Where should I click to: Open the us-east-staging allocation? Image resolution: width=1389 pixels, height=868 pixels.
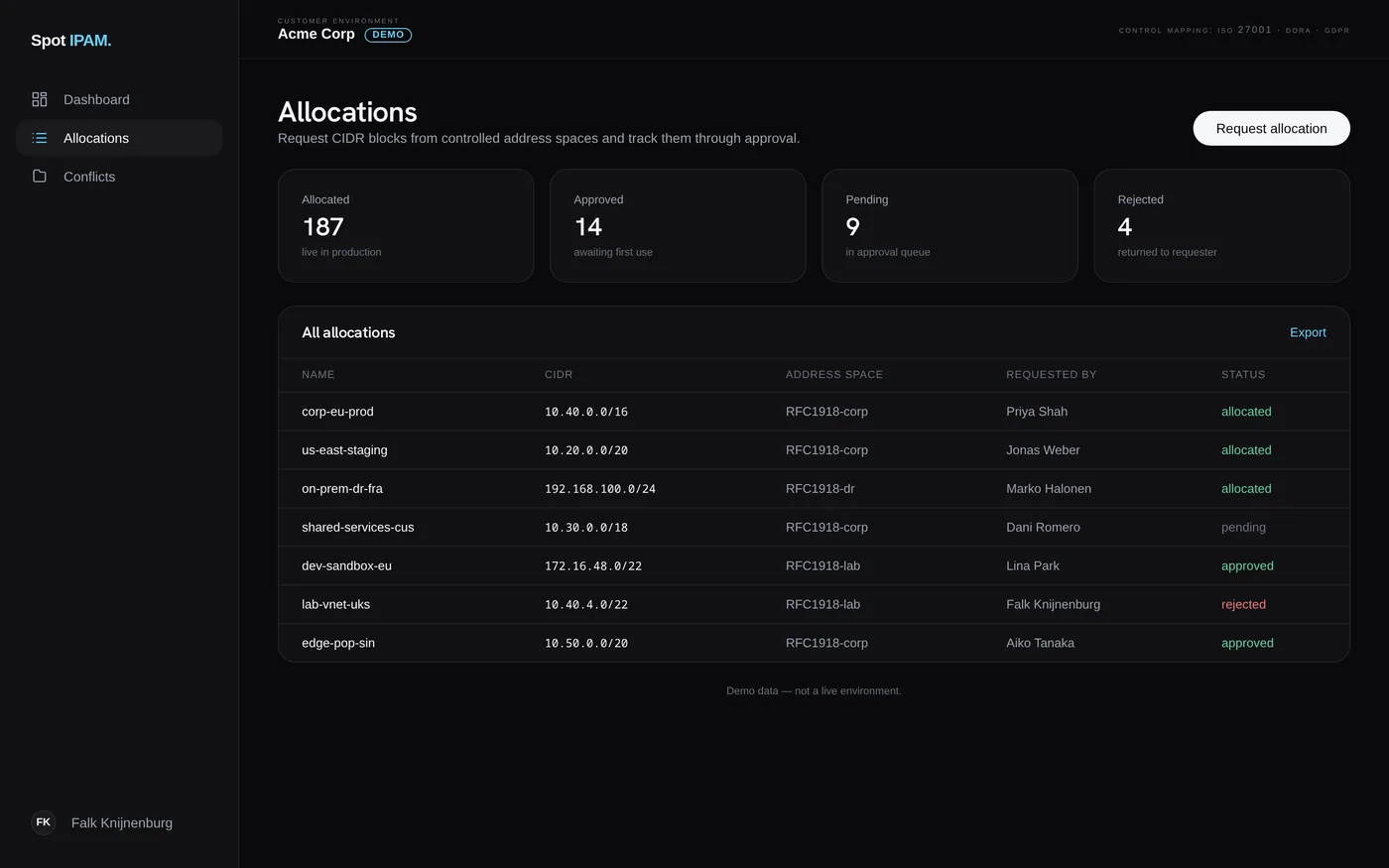tap(814, 450)
